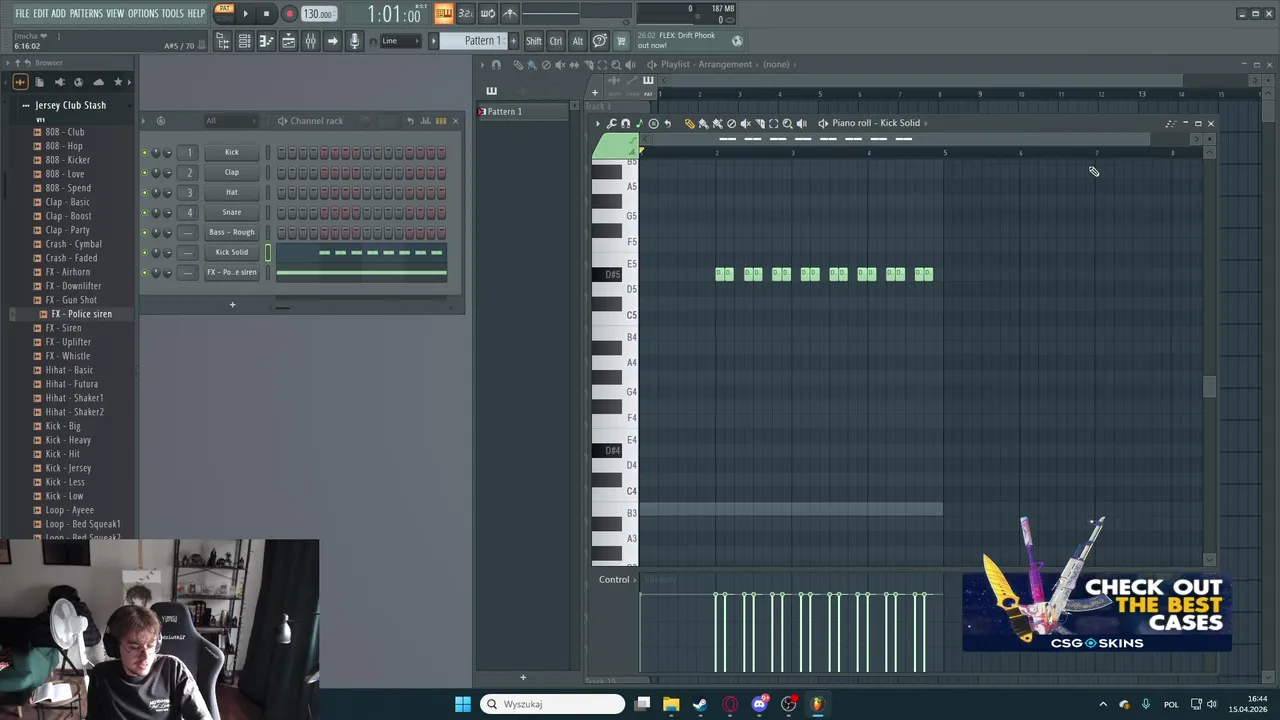1280x720 pixels.
Task: Open Channel rack menu arrow
Action: click(x=143, y=121)
